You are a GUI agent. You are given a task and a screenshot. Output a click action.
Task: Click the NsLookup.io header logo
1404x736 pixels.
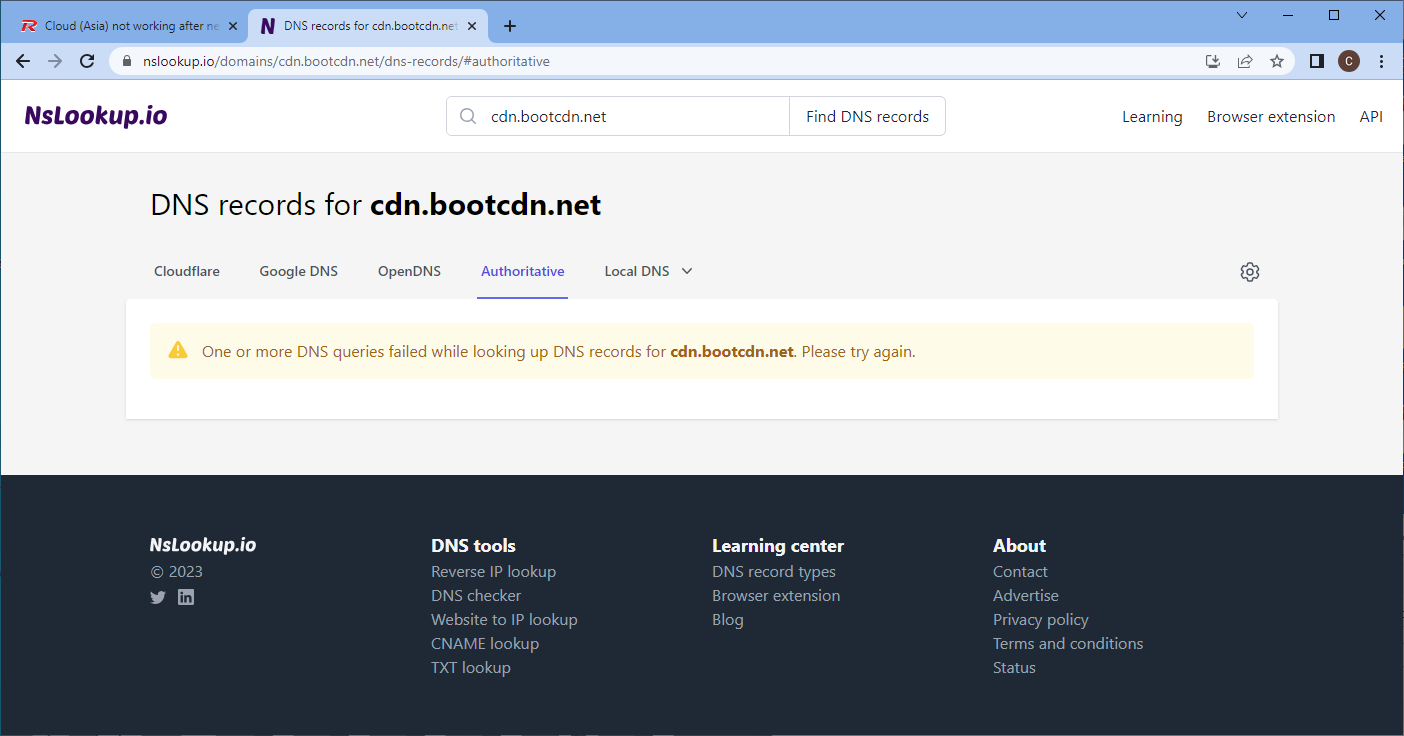(x=96, y=116)
